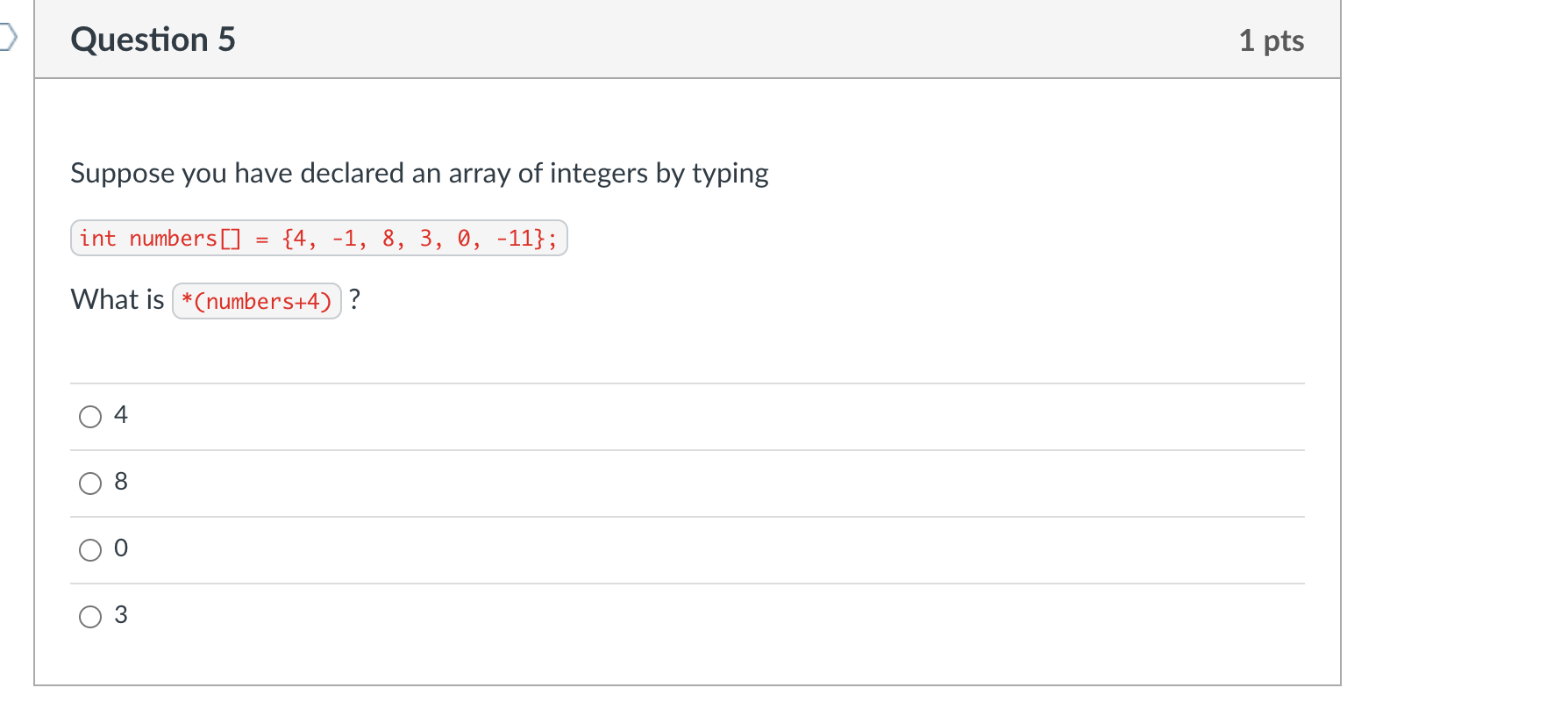Select the radio button for answer 4

pyautogui.click(x=89, y=416)
